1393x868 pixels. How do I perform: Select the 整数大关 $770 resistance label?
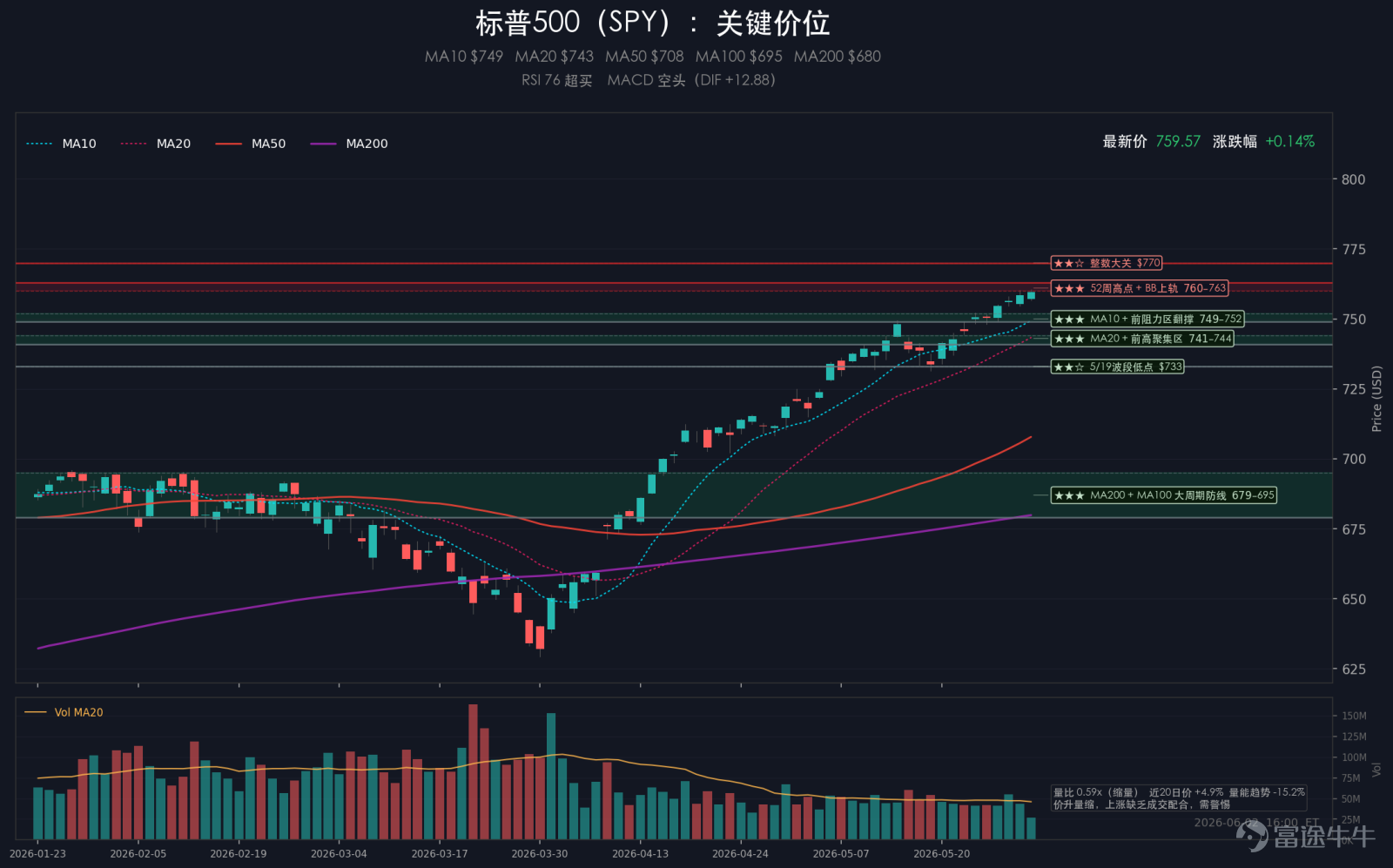[1107, 263]
